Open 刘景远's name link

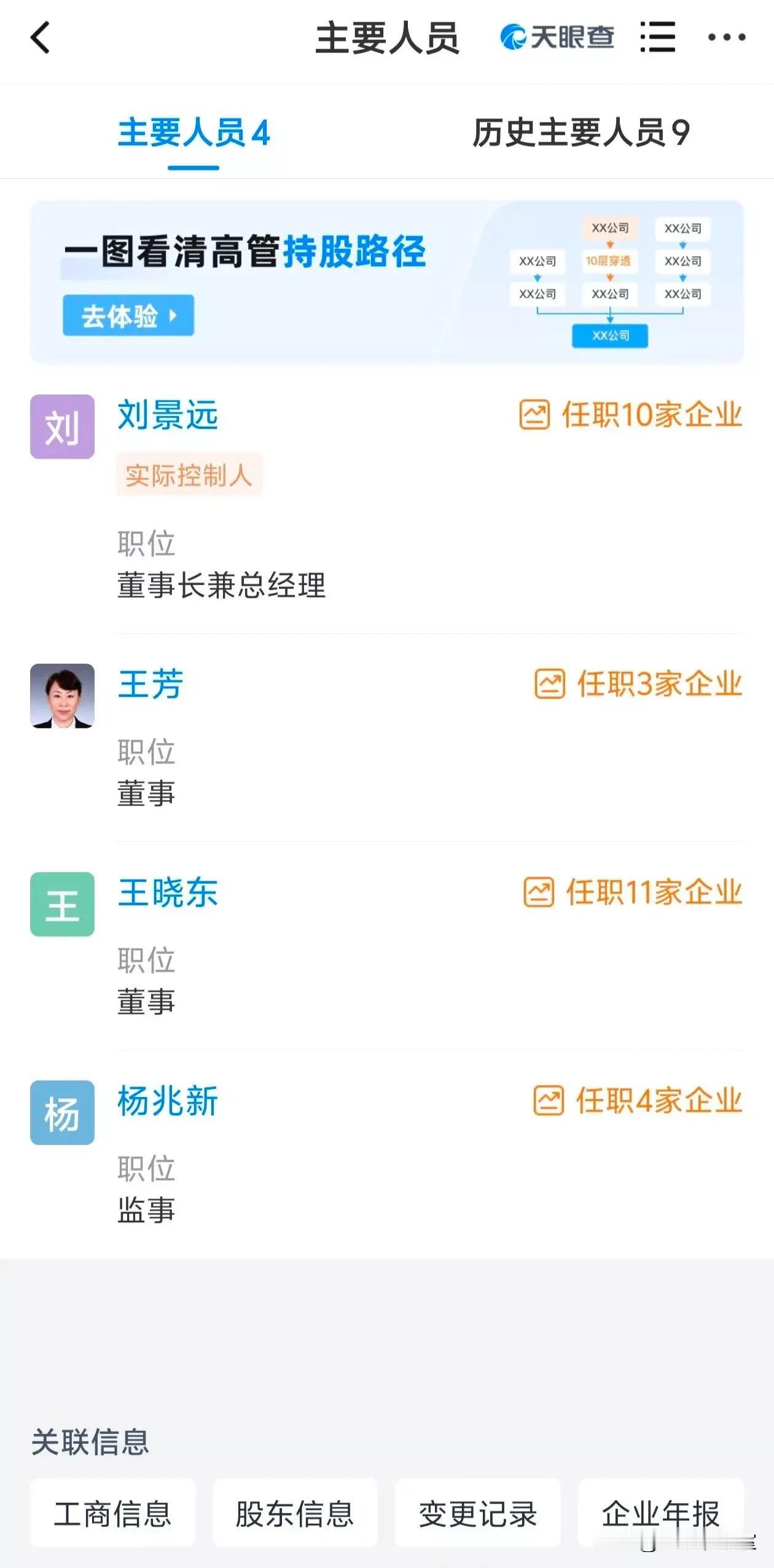tap(168, 415)
